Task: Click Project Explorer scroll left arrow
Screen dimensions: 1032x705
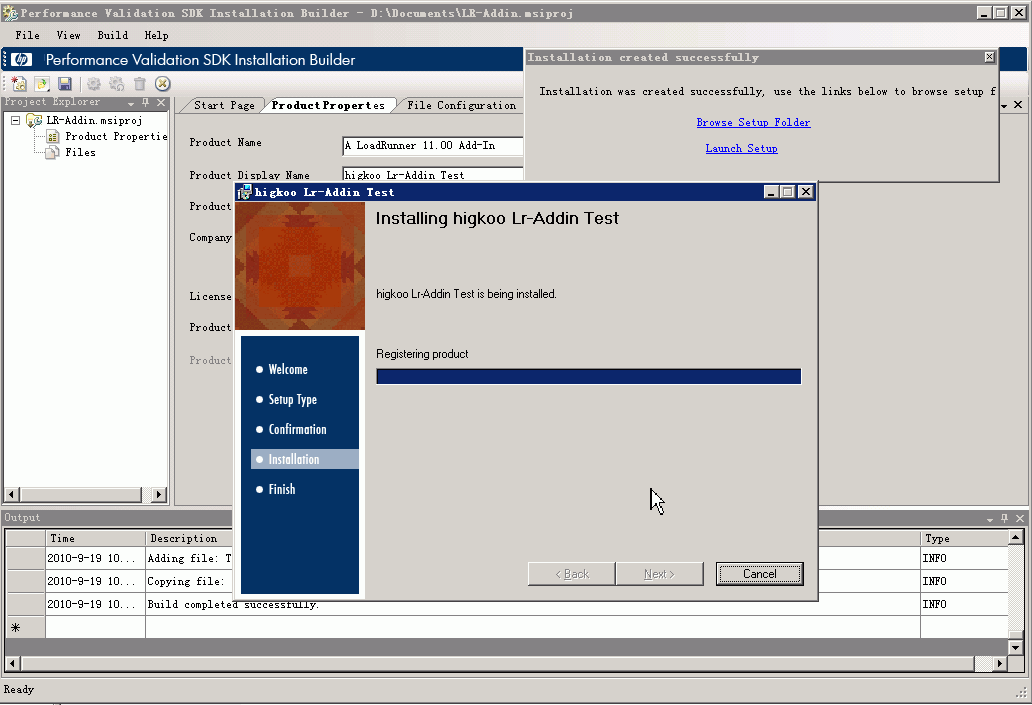Action: tap(11, 494)
